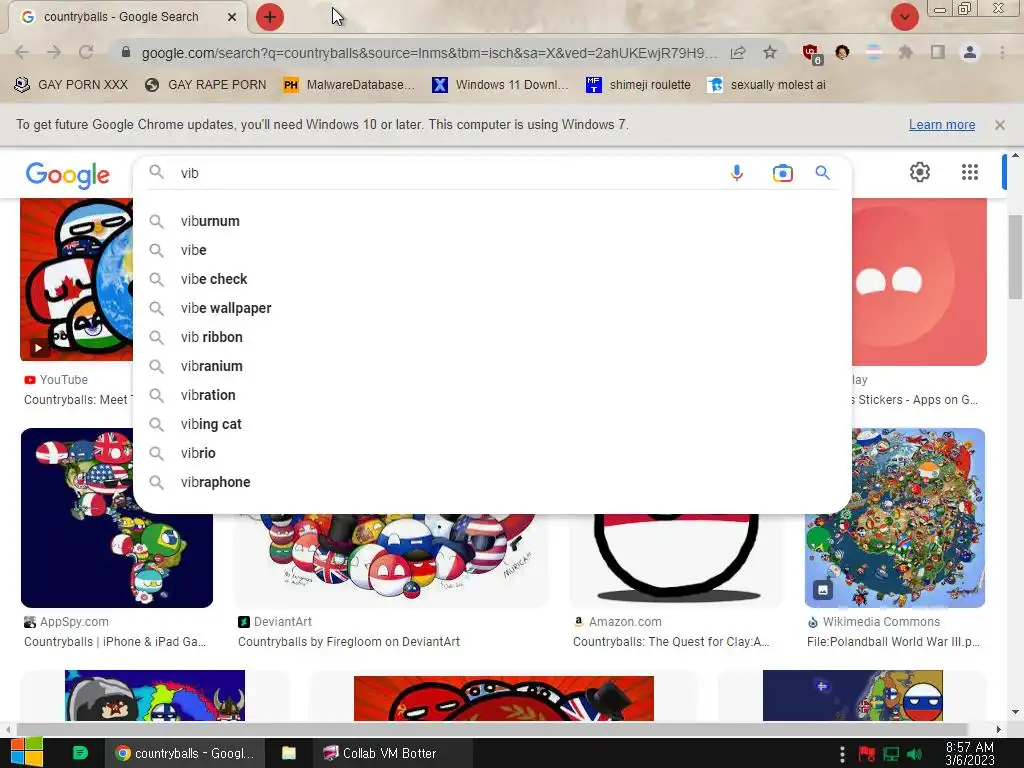Click the browser back arrow
The width and height of the screenshot is (1024, 768).
(x=22, y=52)
